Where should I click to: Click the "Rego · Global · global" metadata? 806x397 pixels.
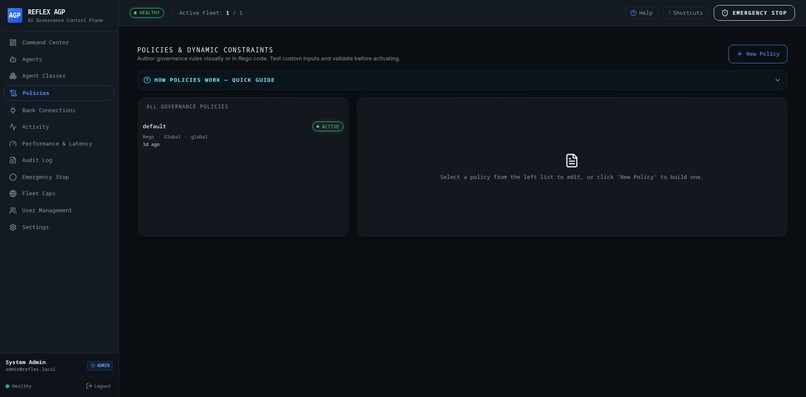coord(175,137)
